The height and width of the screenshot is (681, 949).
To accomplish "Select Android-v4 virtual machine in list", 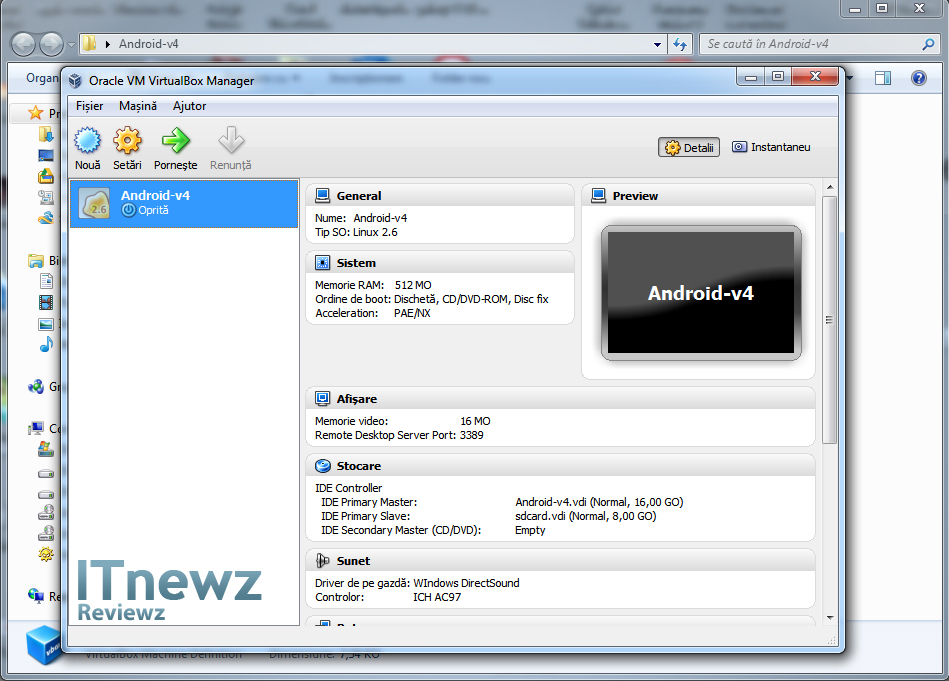I will (x=184, y=203).
